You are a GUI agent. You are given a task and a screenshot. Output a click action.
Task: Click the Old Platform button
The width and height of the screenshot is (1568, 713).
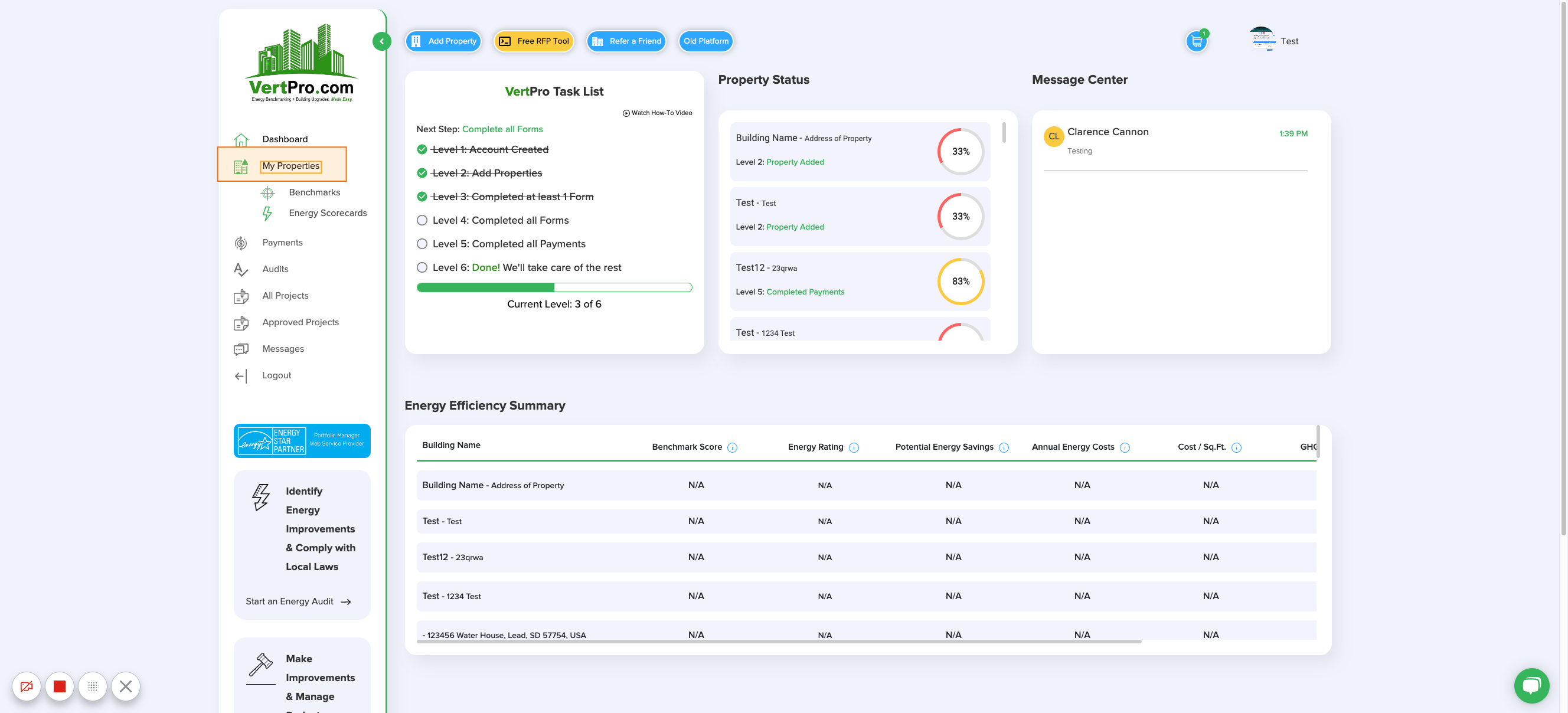click(x=706, y=41)
